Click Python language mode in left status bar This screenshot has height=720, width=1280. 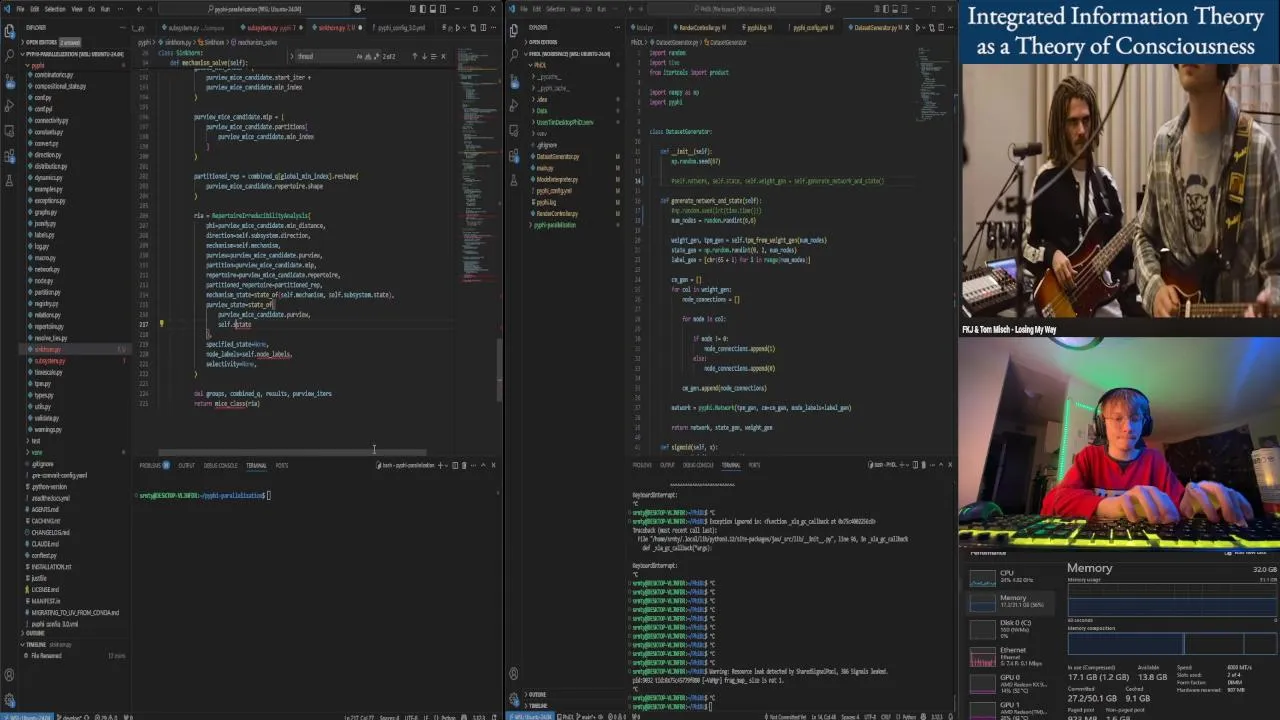pyautogui.click(x=447, y=716)
